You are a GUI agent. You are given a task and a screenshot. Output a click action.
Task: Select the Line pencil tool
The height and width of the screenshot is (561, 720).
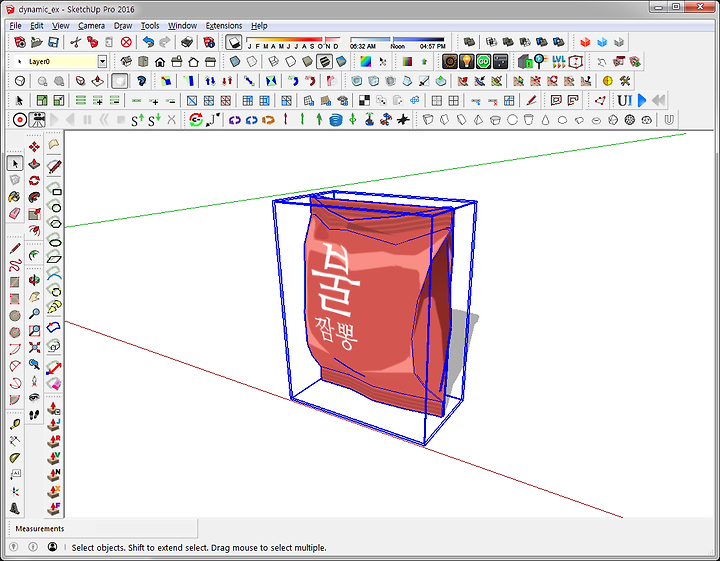(x=15, y=248)
